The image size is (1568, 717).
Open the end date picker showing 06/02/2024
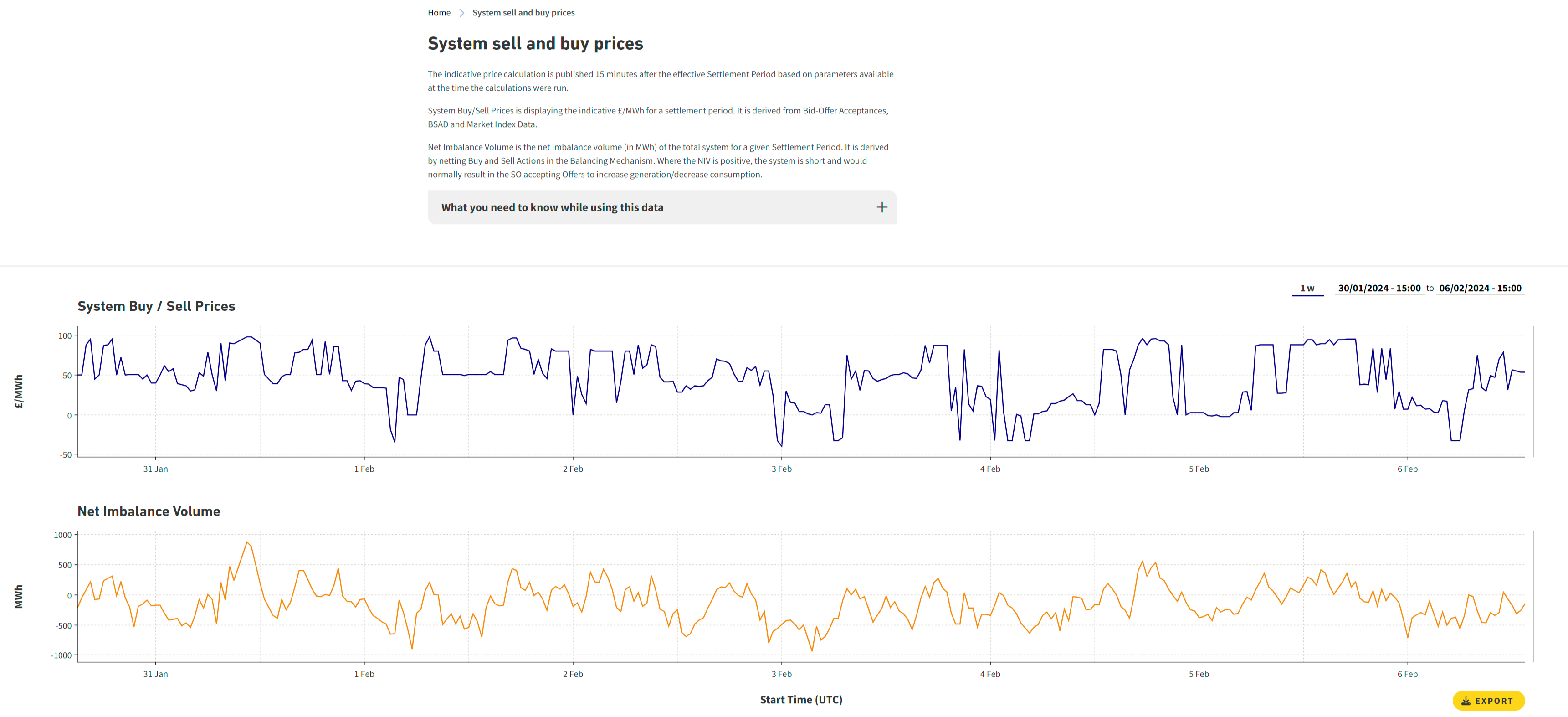pos(1481,288)
